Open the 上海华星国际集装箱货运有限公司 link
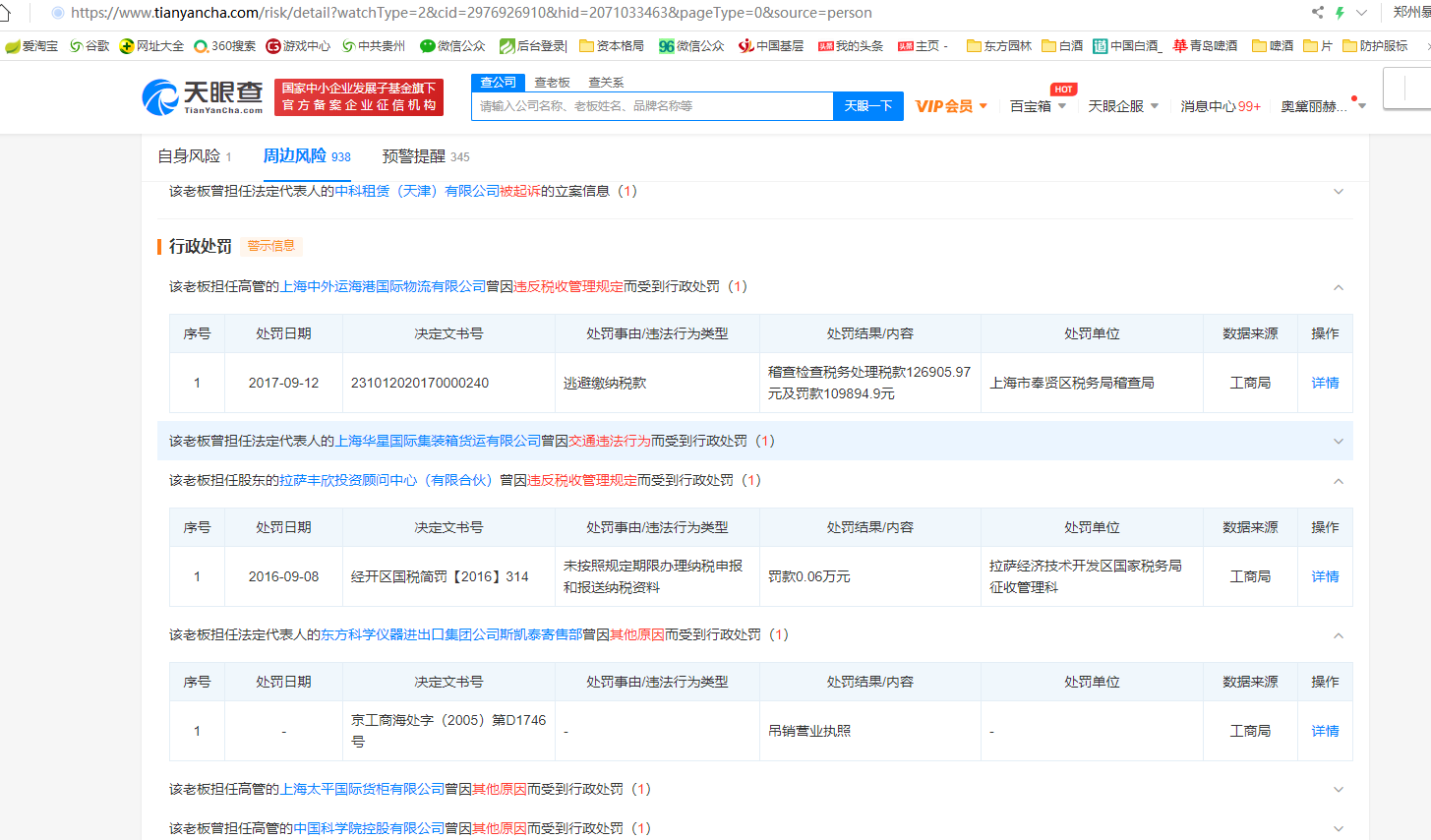 pyautogui.click(x=439, y=441)
